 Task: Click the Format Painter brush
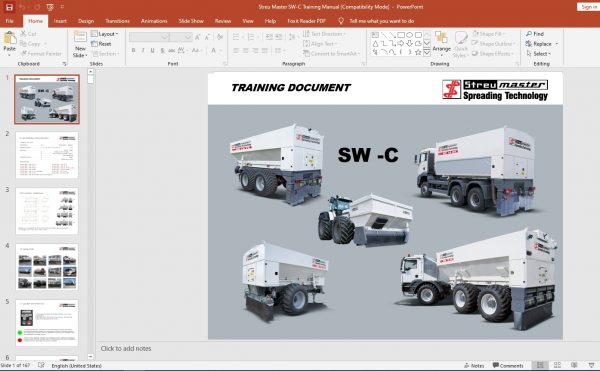(41, 54)
